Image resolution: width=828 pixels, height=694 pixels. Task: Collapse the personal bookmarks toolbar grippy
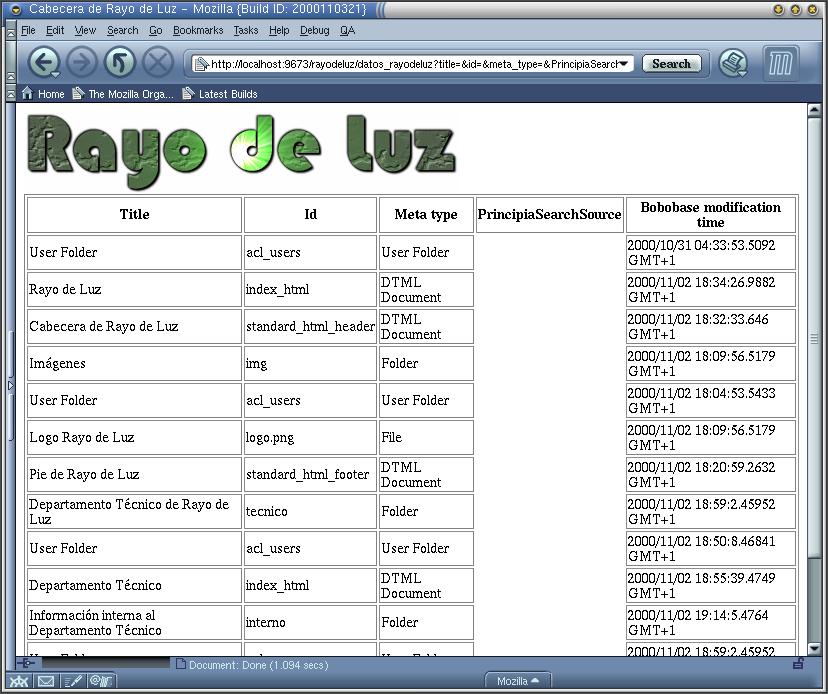[11, 94]
